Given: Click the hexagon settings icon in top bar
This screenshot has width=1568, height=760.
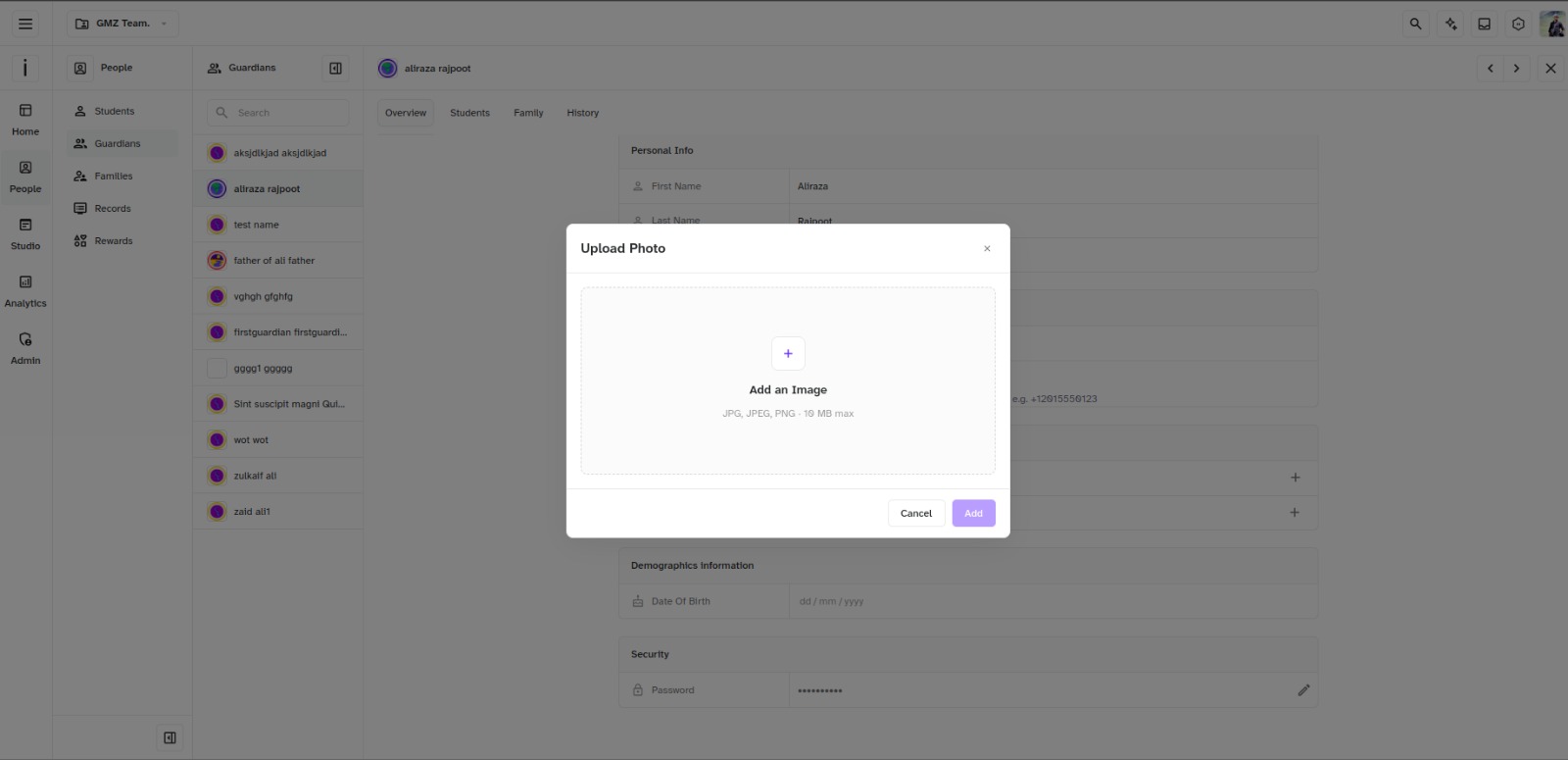Looking at the screenshot, I should [x=1518, y=24].
